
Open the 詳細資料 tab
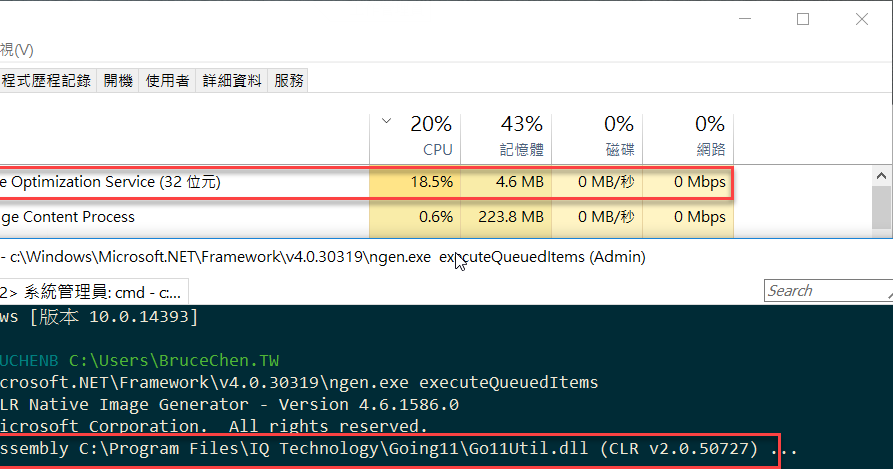click(232, 81)
